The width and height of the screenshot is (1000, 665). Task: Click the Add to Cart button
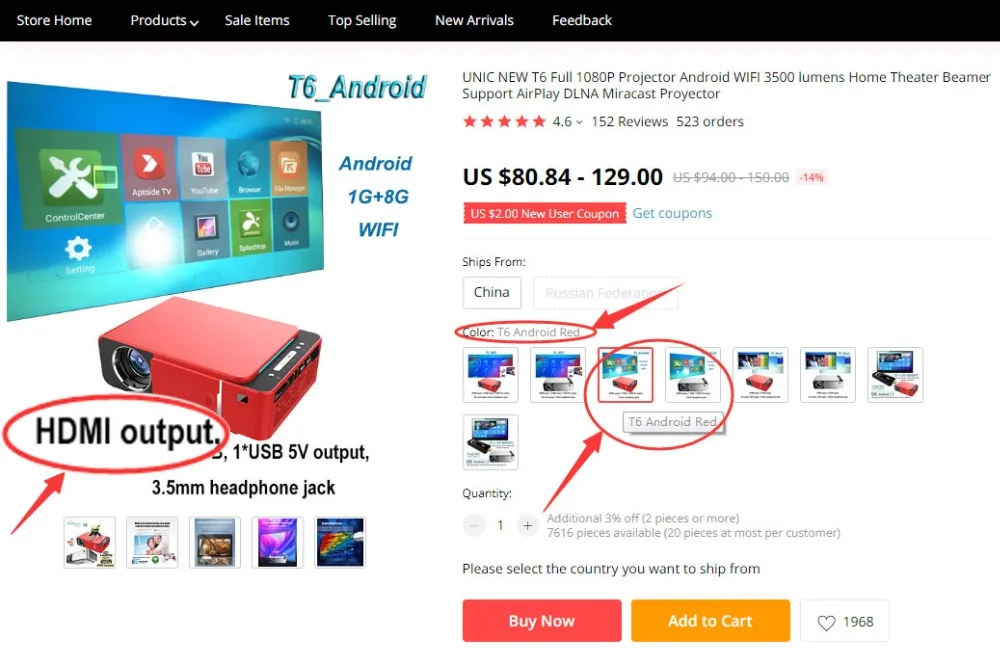(x=710, y=620)
